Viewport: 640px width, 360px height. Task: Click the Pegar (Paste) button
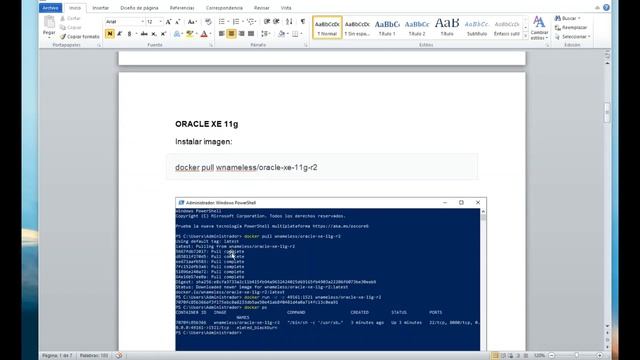(49, 27)
